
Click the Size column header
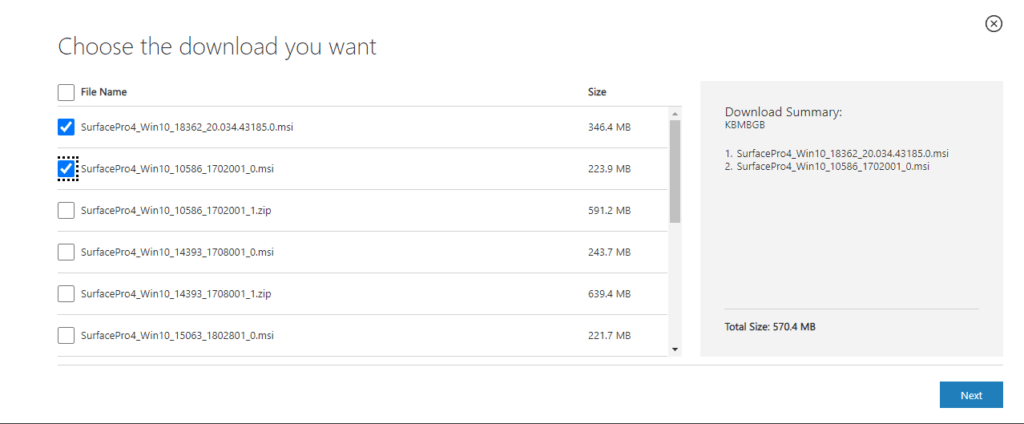[597, 92]
